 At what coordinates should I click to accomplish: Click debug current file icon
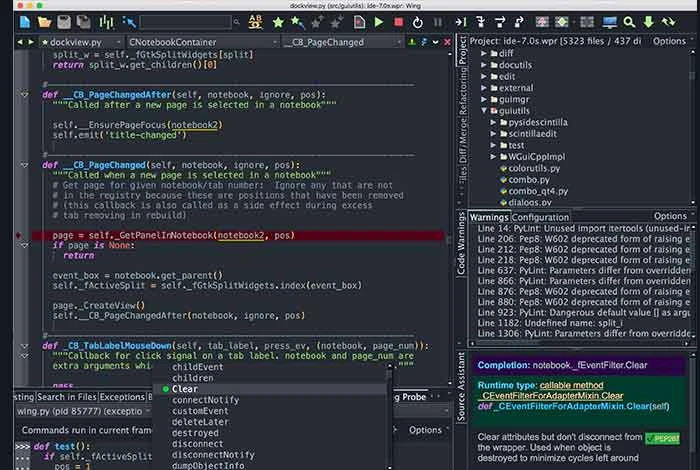coord(359,21)
